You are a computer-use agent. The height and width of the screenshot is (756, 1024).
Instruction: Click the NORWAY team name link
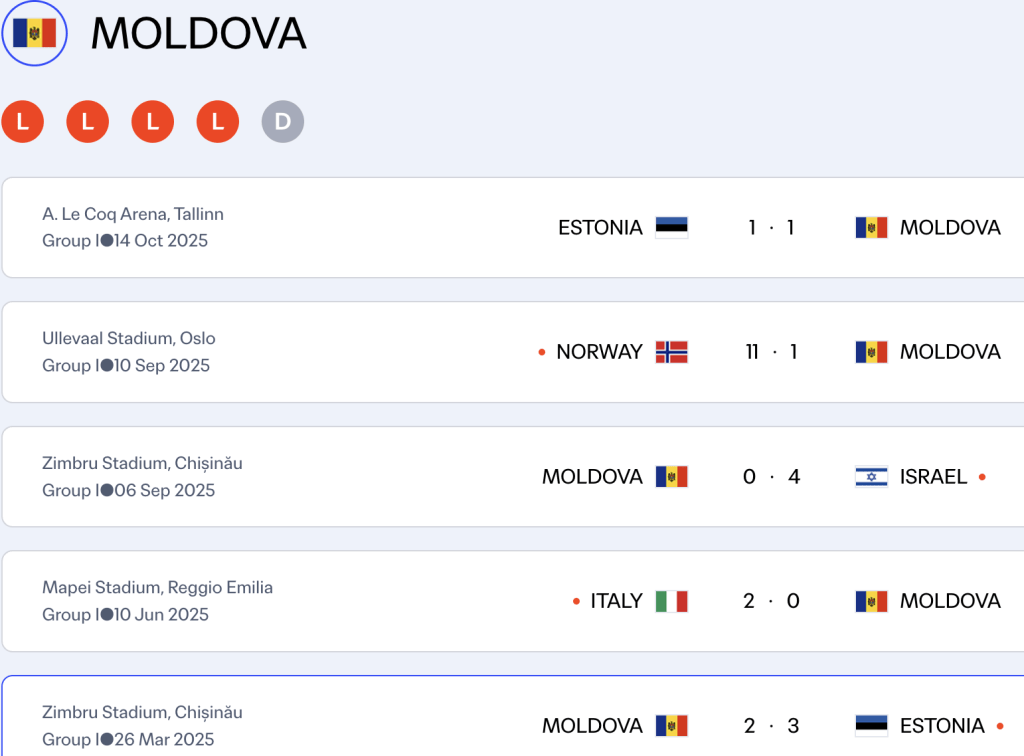point(600,352)
